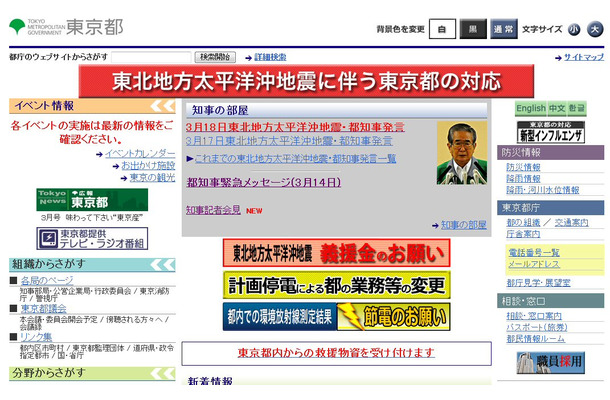Open 都庁見学・展望室 link
The width and height of the screenshot is (610, 400).
pos(538,283)
